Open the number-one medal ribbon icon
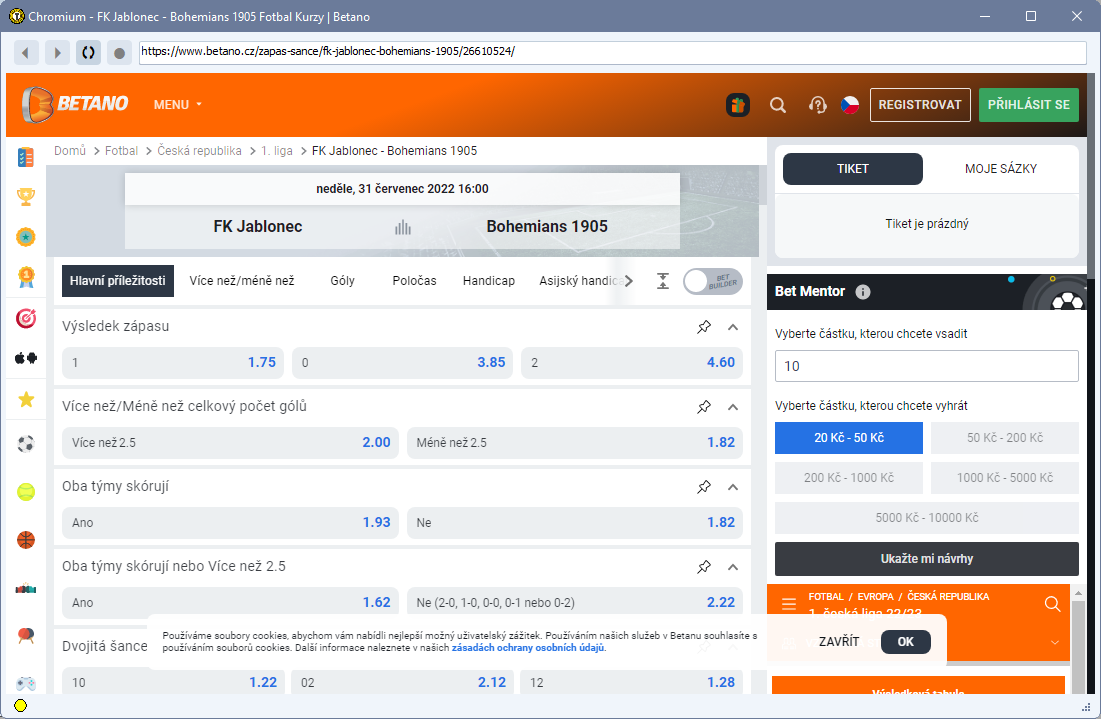Image resolution: width=1101 pixels, height=719 pixels. [26, 278]
